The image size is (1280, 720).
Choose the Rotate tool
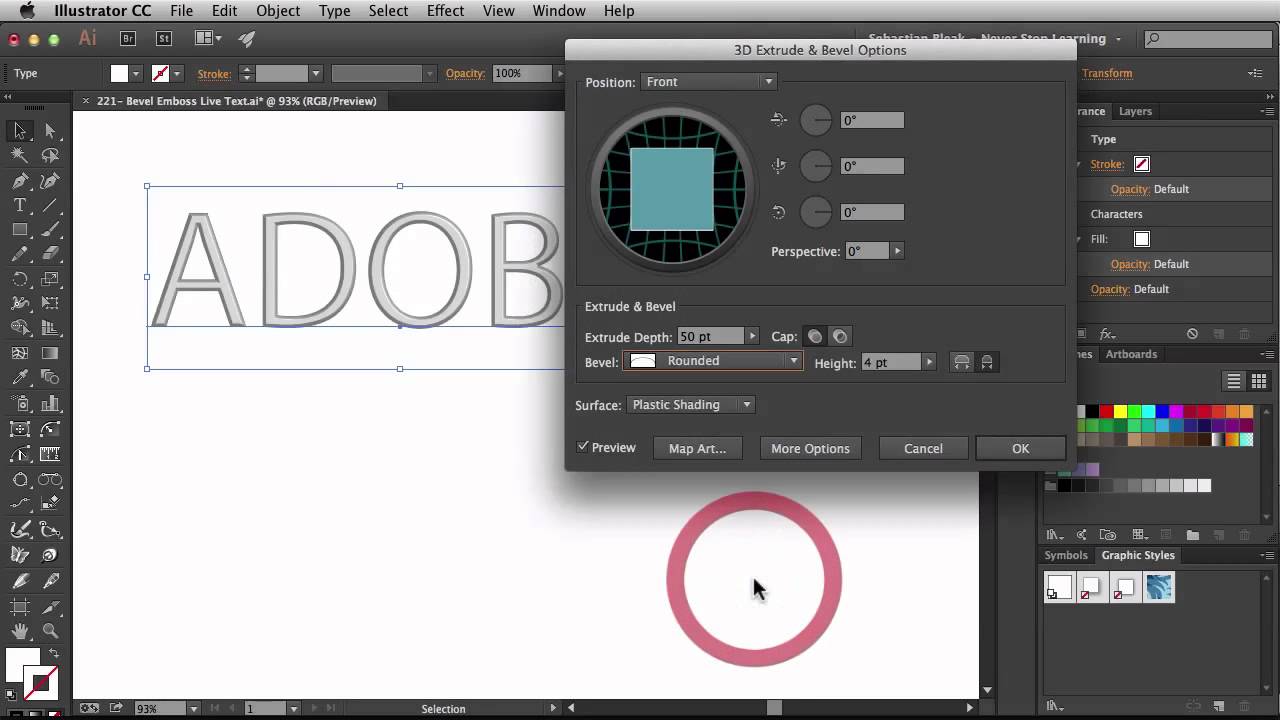point(19,280)
